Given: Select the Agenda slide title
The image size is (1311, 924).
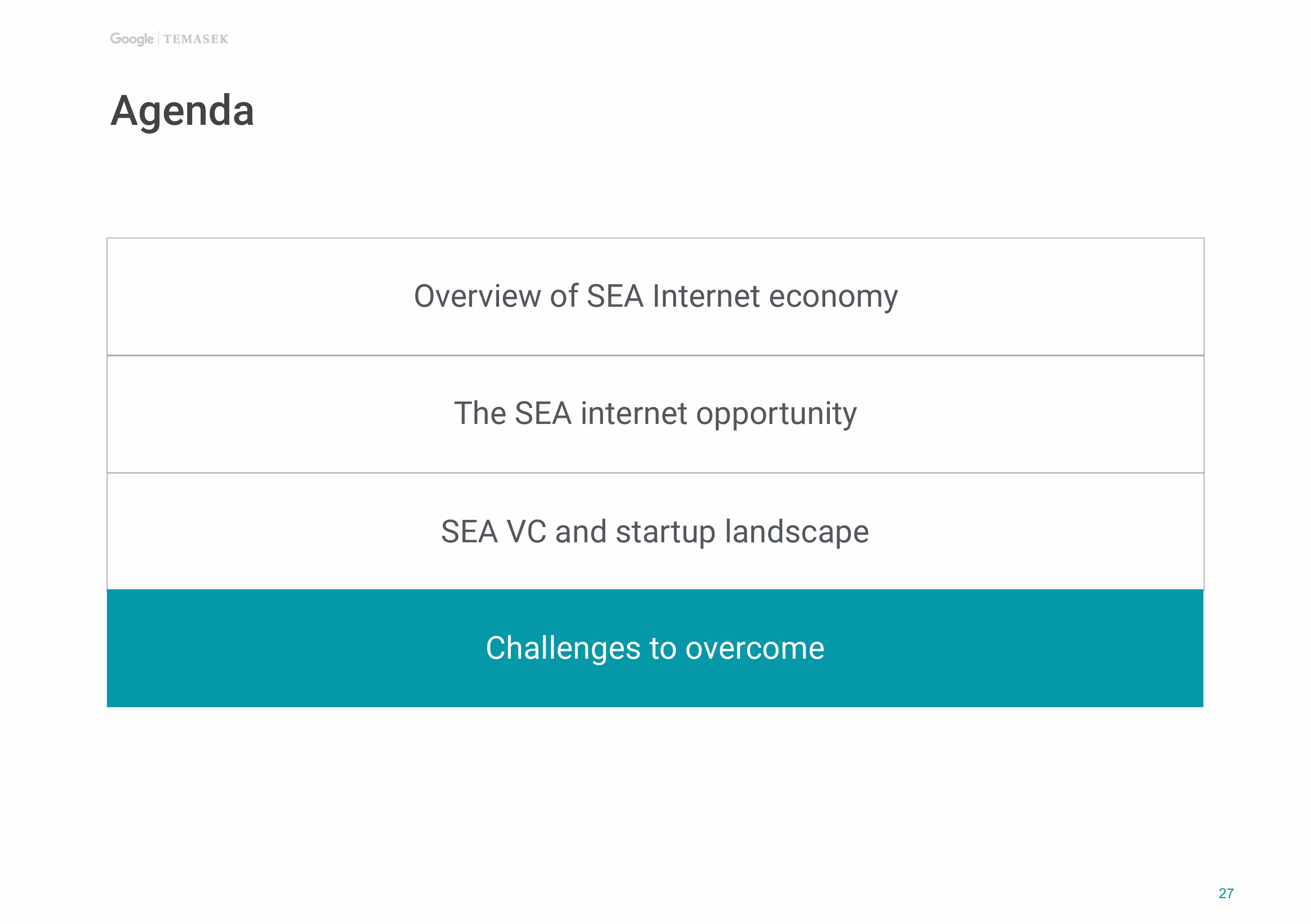Looking at the screenshot, I should (182, 111).
